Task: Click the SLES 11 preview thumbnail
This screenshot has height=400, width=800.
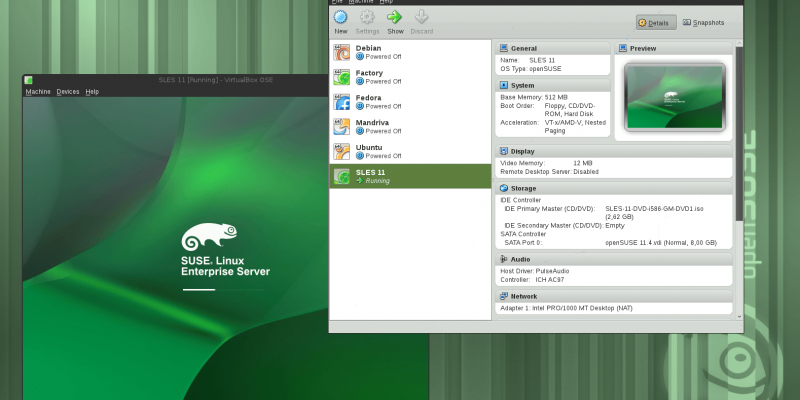Action: [674, 97]
